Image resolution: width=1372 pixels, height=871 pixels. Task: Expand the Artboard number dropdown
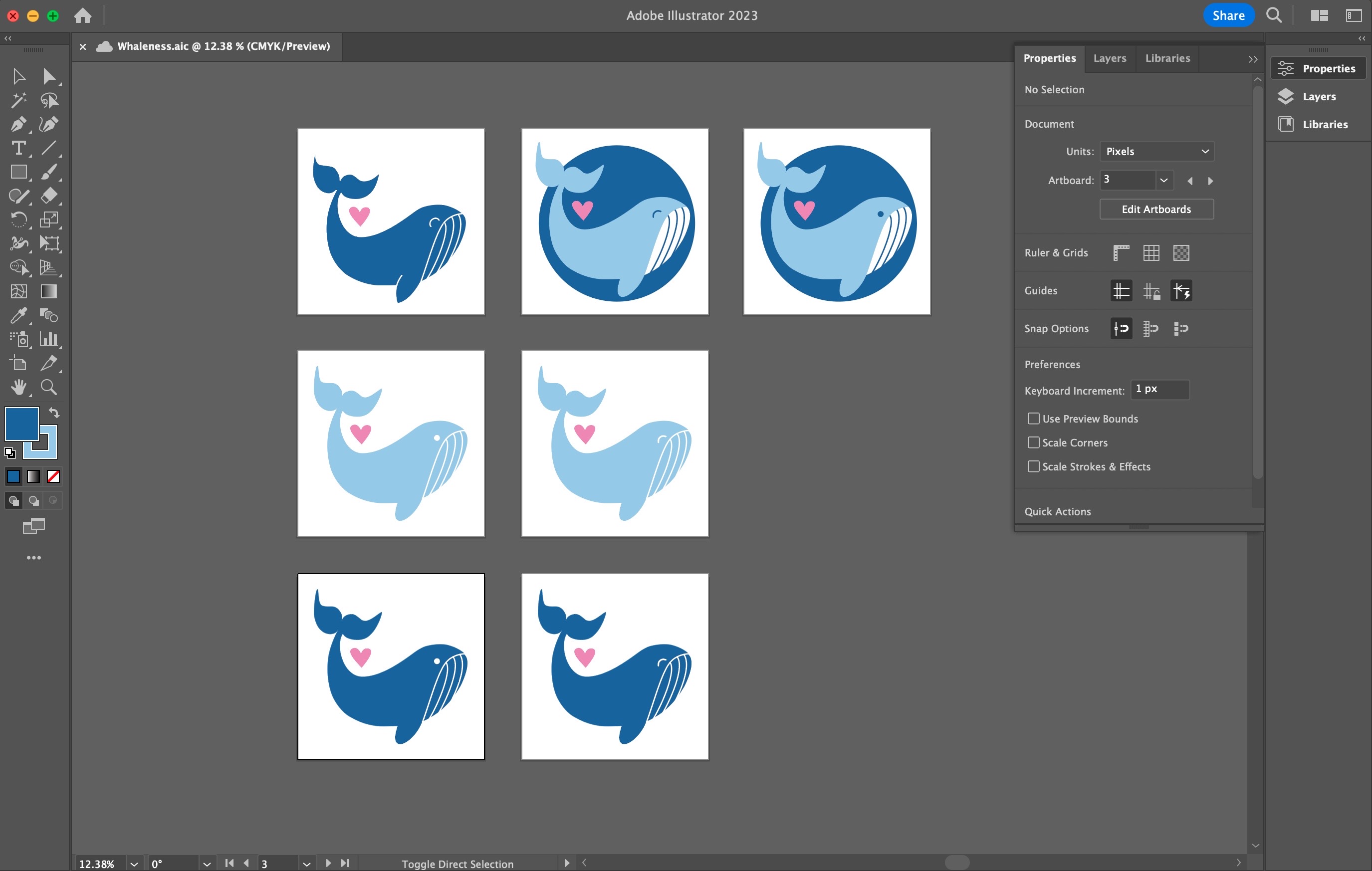click(1163, 180)
